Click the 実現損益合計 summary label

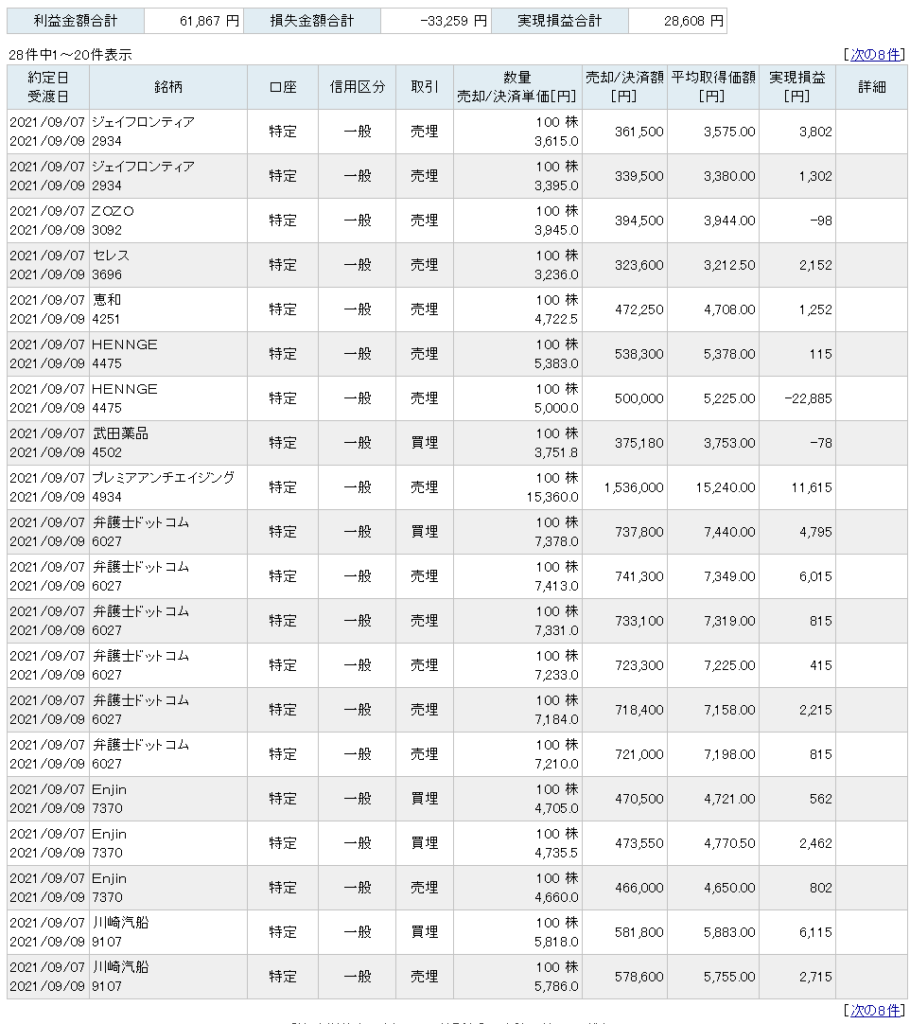(559, 21)
